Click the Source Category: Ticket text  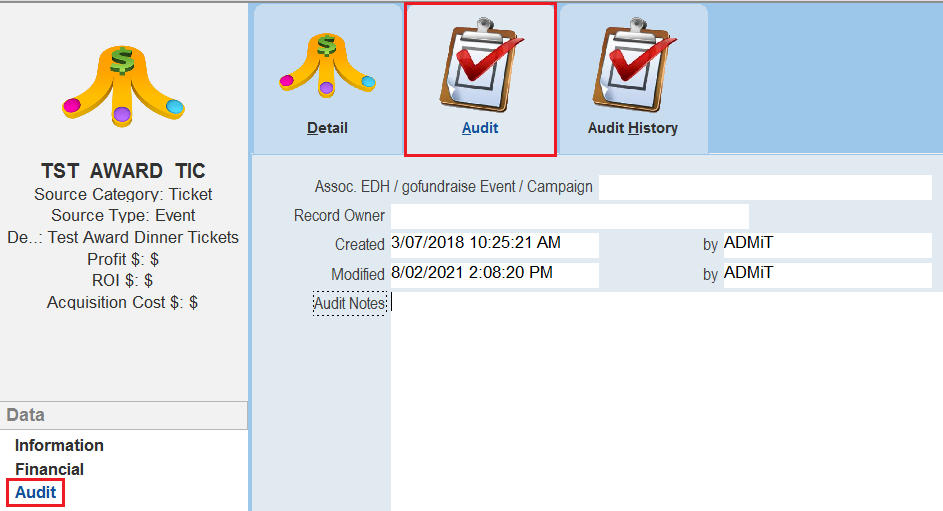pyautogui.click(x=123, y=195)
